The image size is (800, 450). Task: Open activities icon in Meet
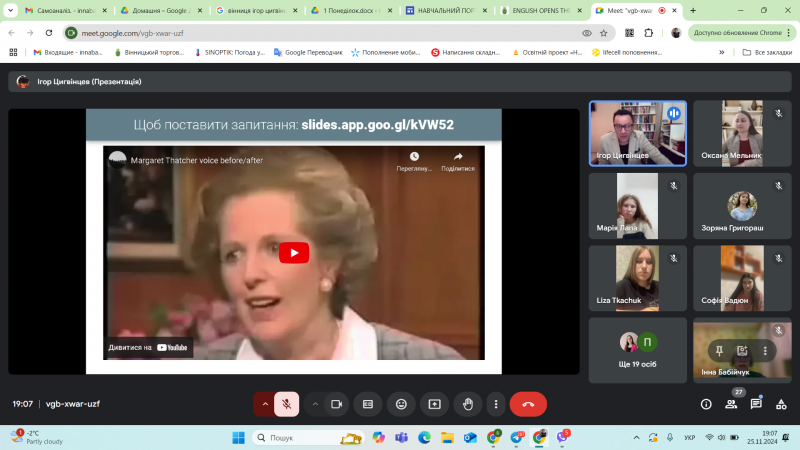781,404
